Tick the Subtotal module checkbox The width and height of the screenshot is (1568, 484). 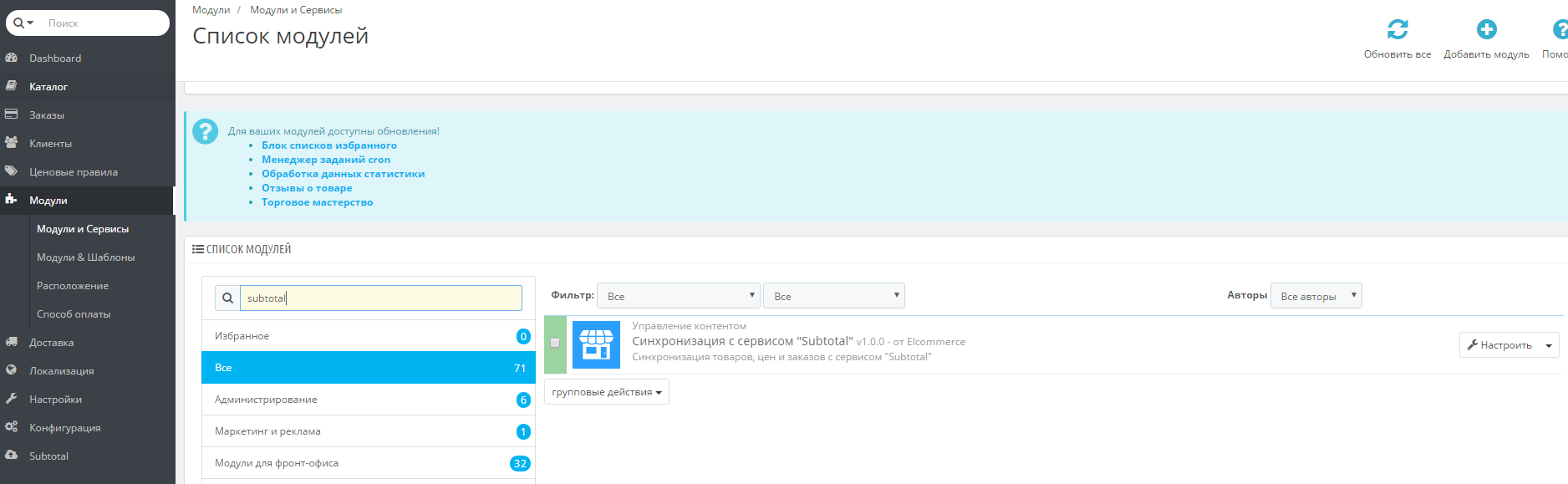pyautogui.click(x=555, y=343)
